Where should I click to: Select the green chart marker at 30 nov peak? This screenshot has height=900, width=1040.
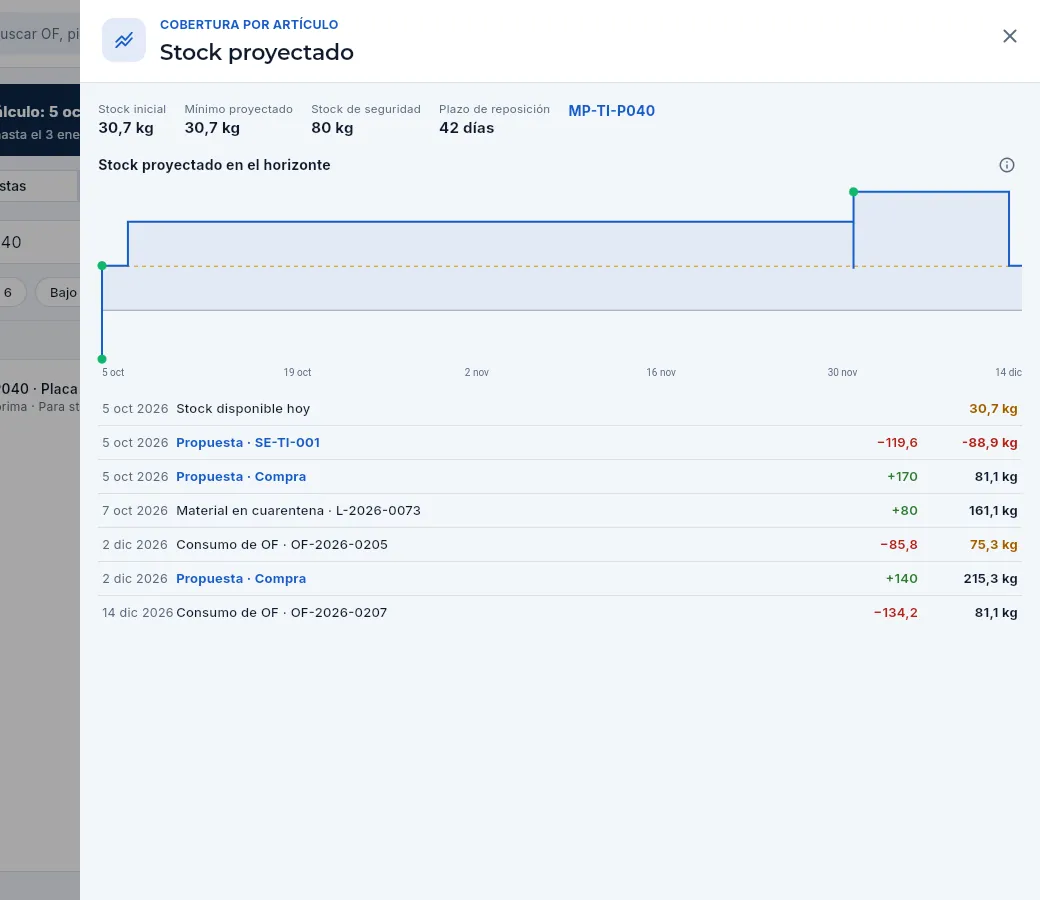click(x=854, y=192)
